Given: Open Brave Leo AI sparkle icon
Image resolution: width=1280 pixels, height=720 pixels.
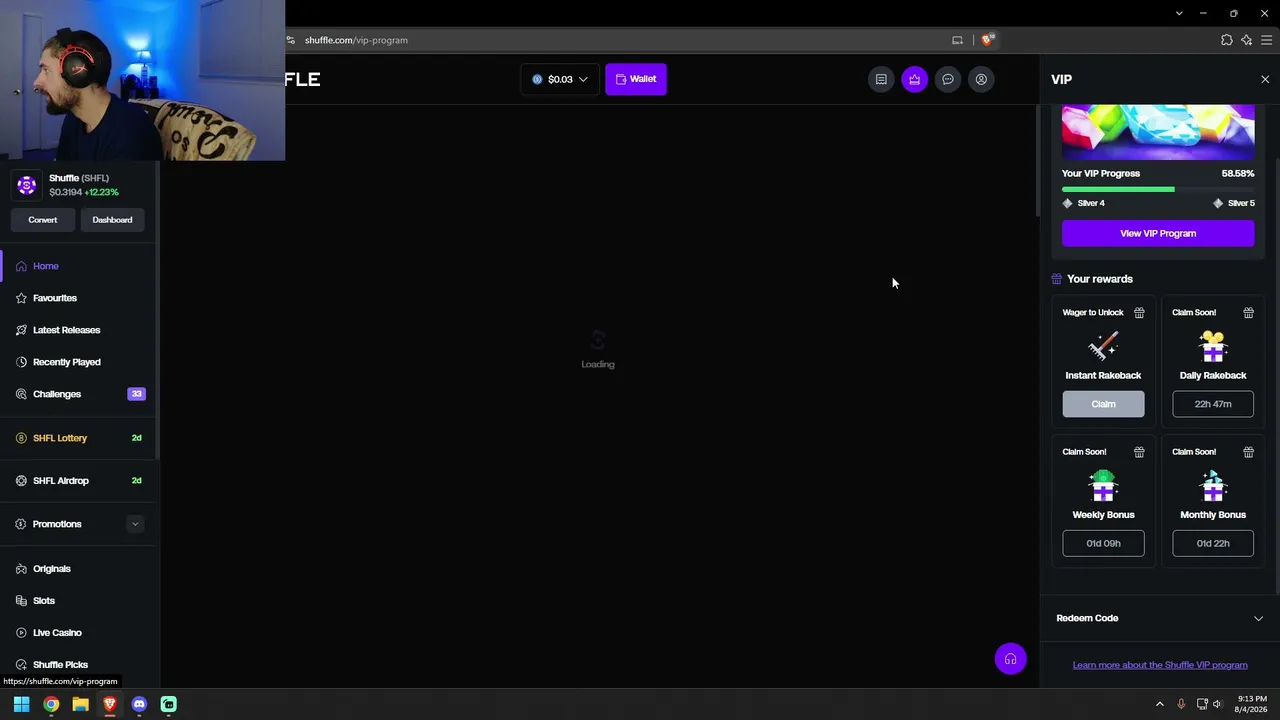Looking at the screenshot, I should click(x=1247, y=40).
